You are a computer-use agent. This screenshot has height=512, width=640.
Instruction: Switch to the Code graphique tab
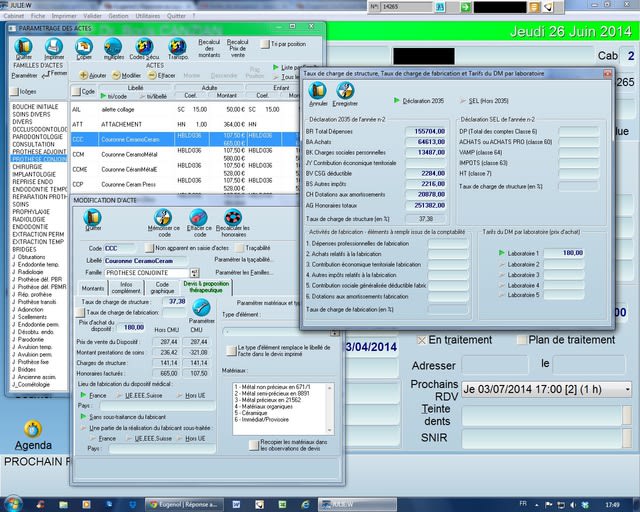[163, 287]
